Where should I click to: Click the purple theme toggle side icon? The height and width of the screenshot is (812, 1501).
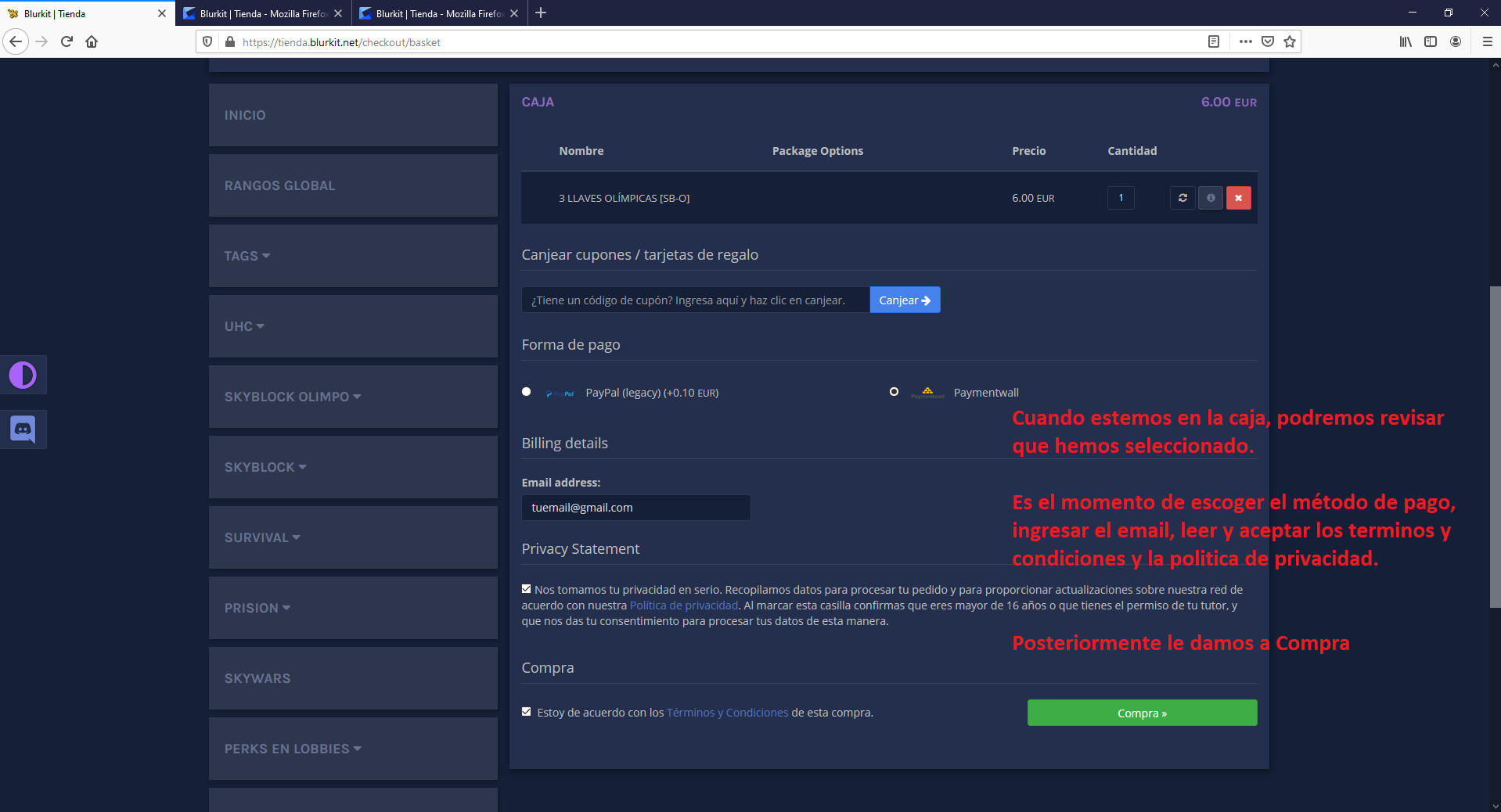click(x=23, y=375)
